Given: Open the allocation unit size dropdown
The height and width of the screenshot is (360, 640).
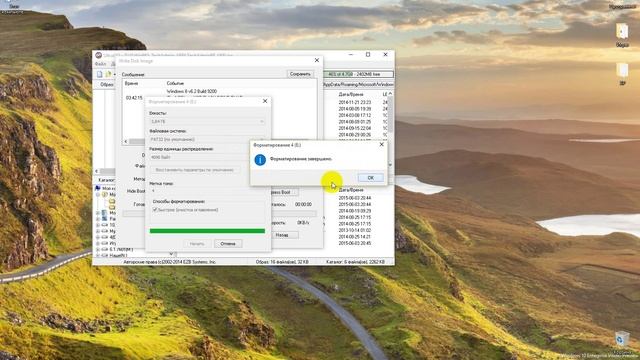Looking at the screenshot, I should point(199,157).
